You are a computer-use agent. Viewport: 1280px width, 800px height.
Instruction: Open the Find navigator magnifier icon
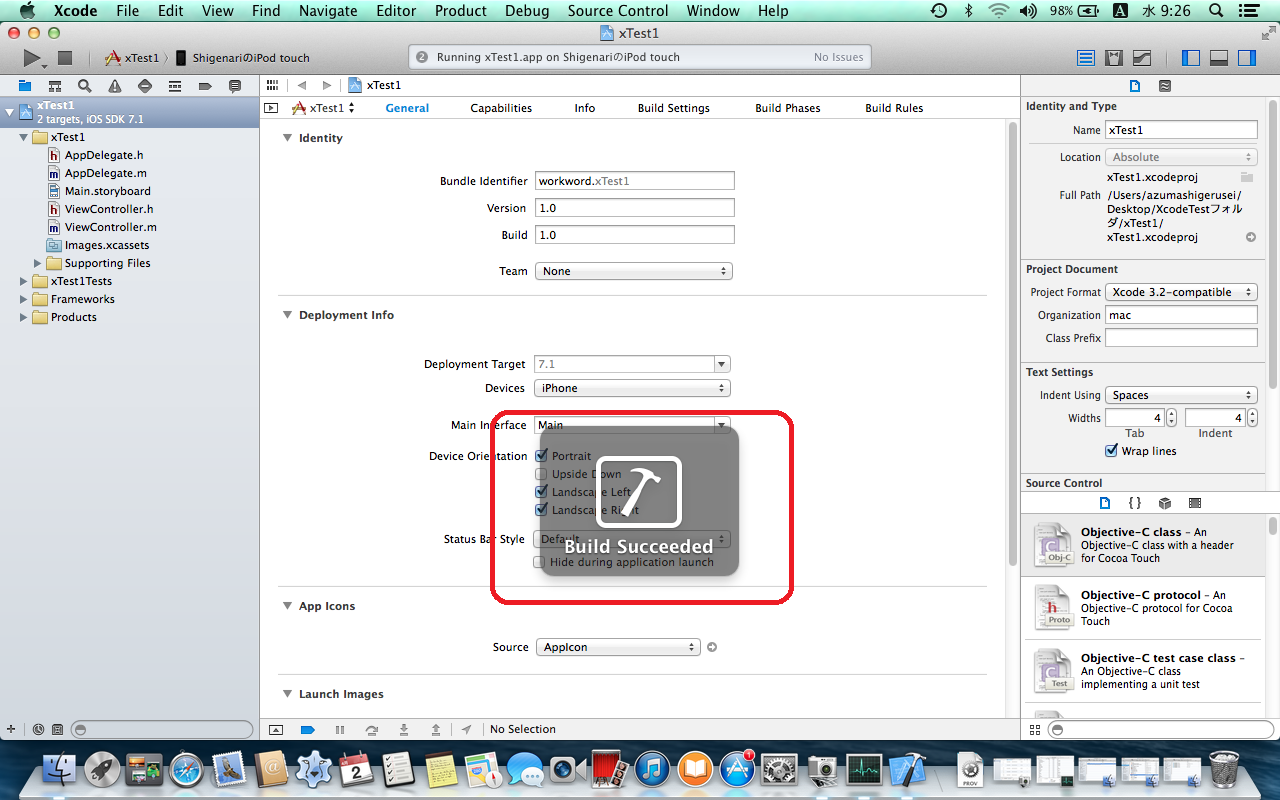(85, 86)
